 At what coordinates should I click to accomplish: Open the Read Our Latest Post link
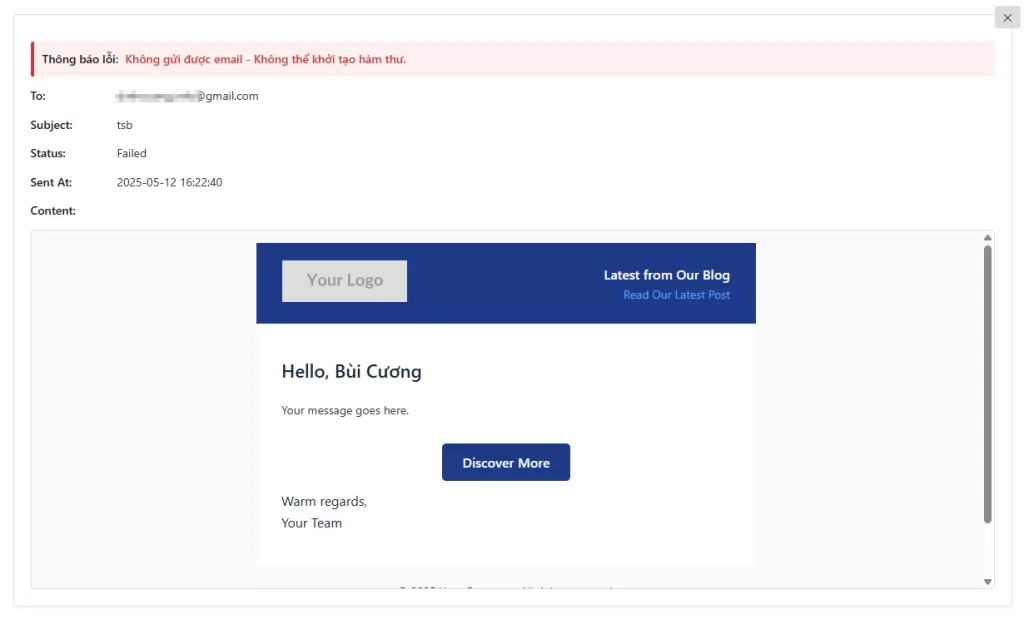click(x=676, y=295)
